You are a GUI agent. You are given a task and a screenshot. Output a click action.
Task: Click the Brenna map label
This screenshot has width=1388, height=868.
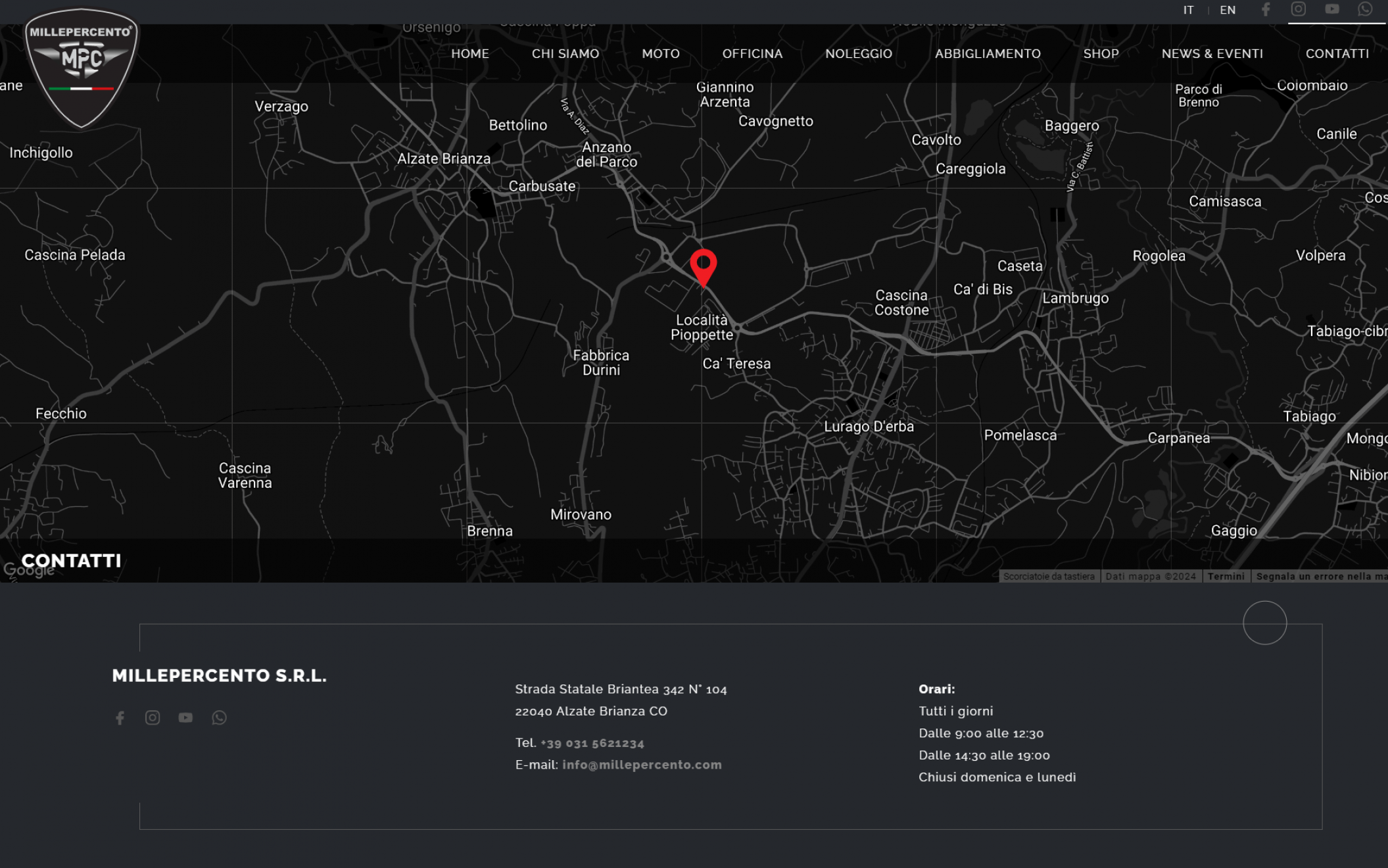pyautogui.click(x=490, y=531)
